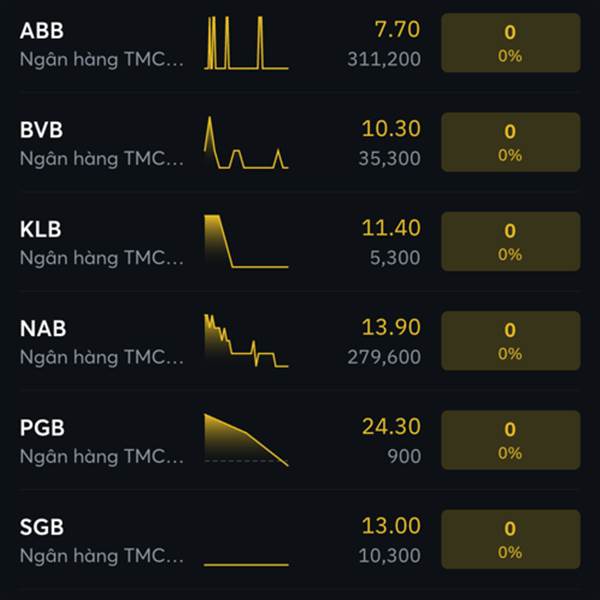Open the SGB flat sparkline chart

(x=246, y=564)
